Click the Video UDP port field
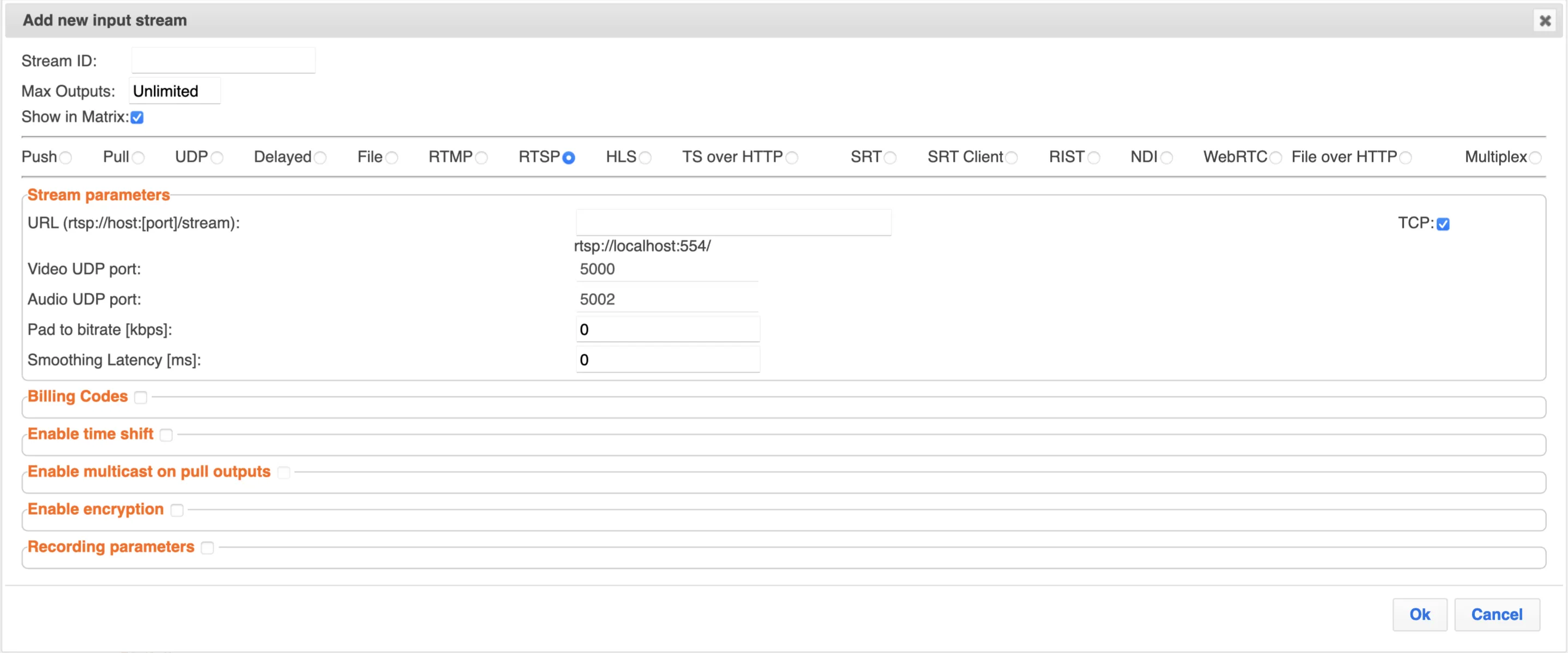This screenshot has width=1568, height=653. [x=667, y=269]
